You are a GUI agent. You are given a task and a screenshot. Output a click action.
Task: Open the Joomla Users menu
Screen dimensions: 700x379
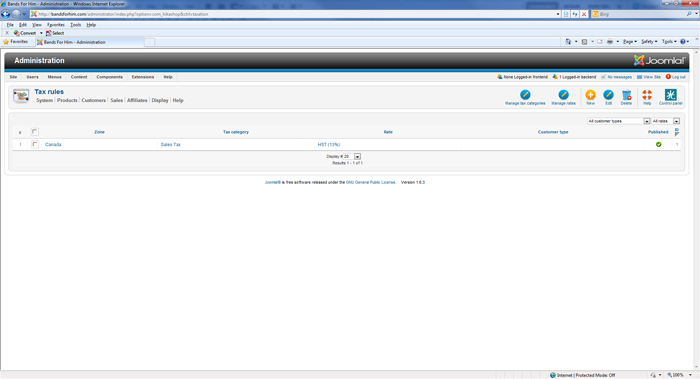(32, 77)
